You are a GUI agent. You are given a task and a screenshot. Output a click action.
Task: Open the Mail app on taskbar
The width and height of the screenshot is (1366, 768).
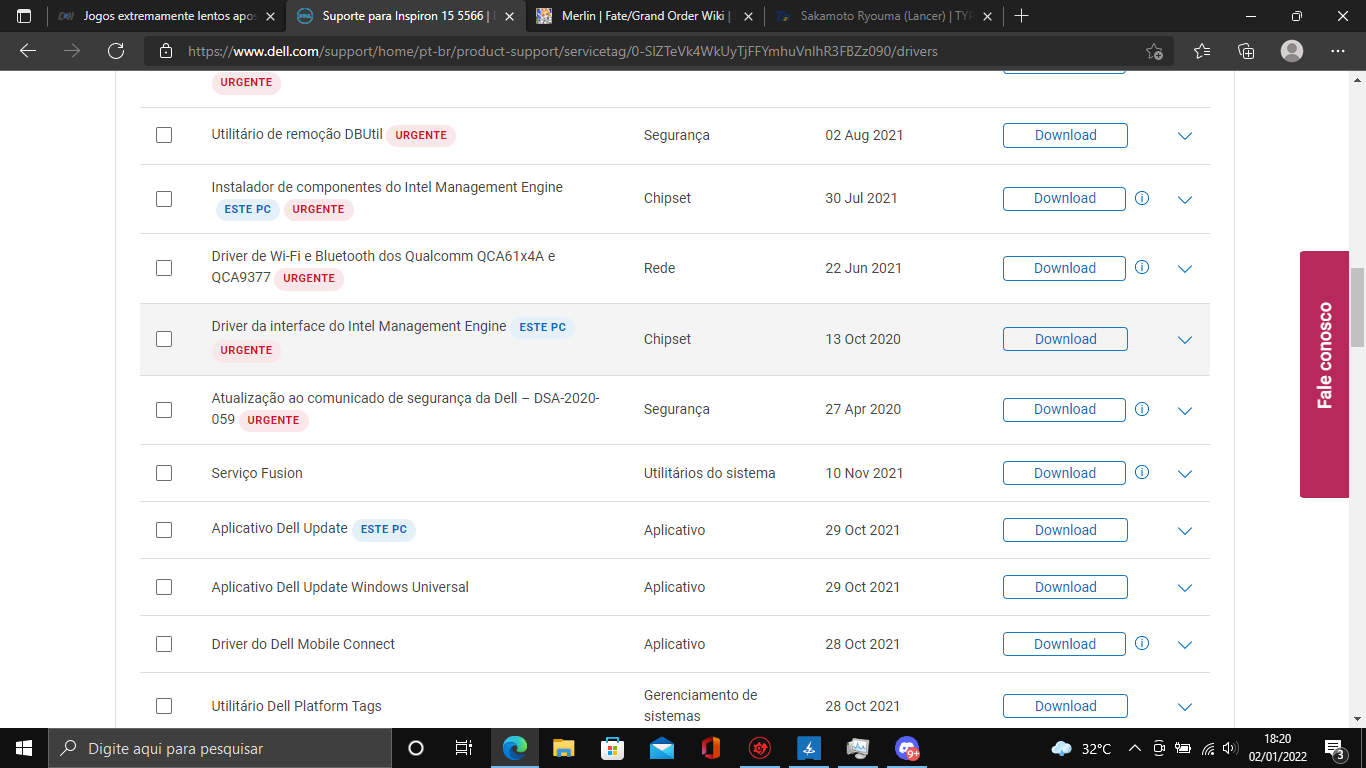(x=661, y=748)
